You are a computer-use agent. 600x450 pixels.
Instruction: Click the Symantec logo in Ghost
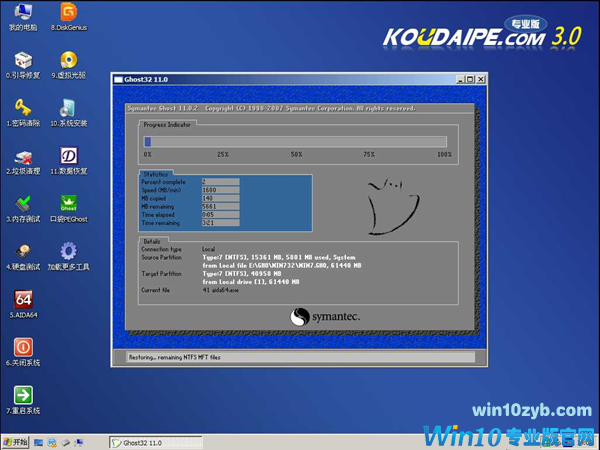[325, 317]
